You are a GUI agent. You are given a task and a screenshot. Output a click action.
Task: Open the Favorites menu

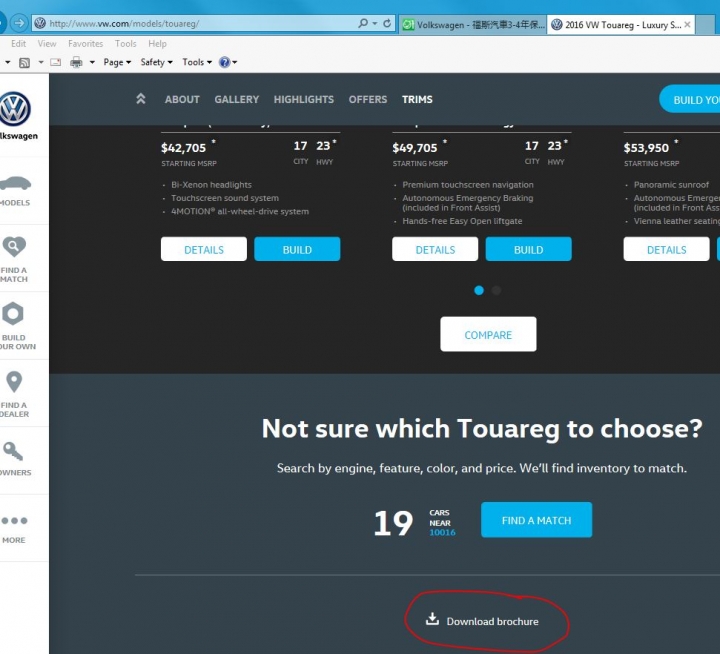pos(85,44)
